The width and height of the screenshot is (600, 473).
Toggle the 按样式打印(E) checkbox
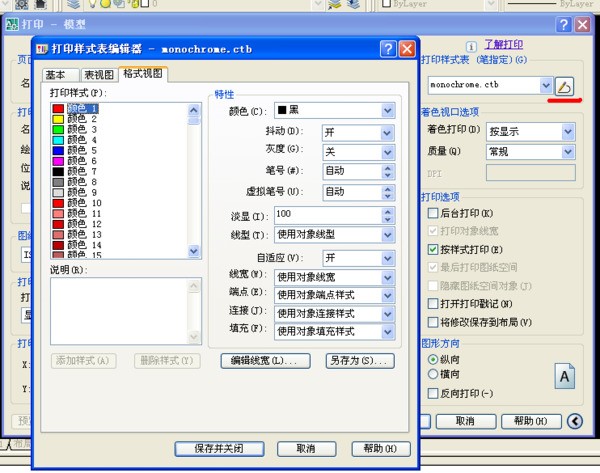tap(433, 250)
